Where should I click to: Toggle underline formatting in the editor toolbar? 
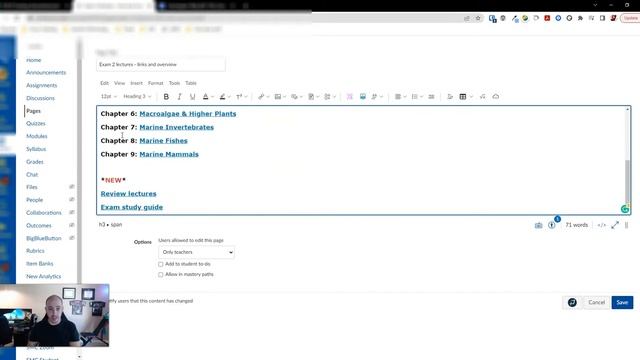click(192, 97)
